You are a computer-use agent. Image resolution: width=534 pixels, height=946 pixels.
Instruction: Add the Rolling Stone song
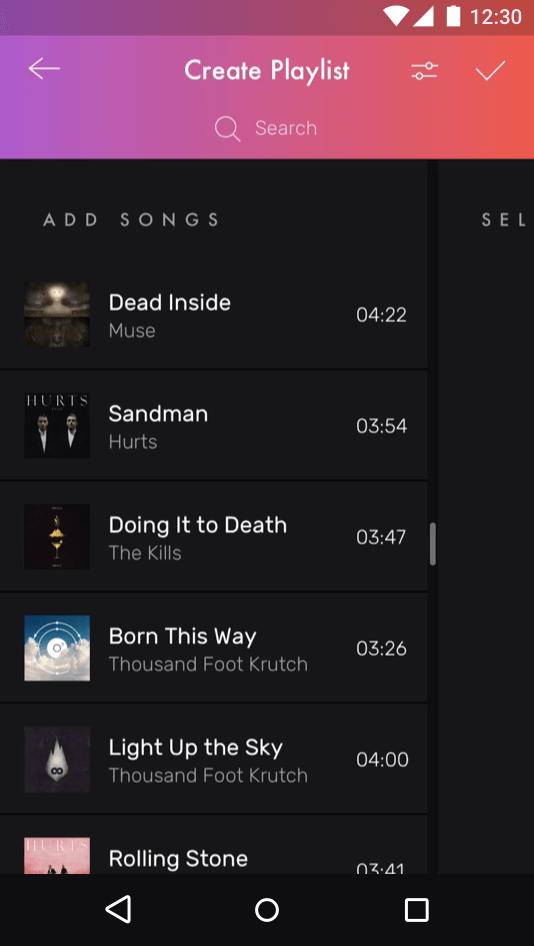214,845
